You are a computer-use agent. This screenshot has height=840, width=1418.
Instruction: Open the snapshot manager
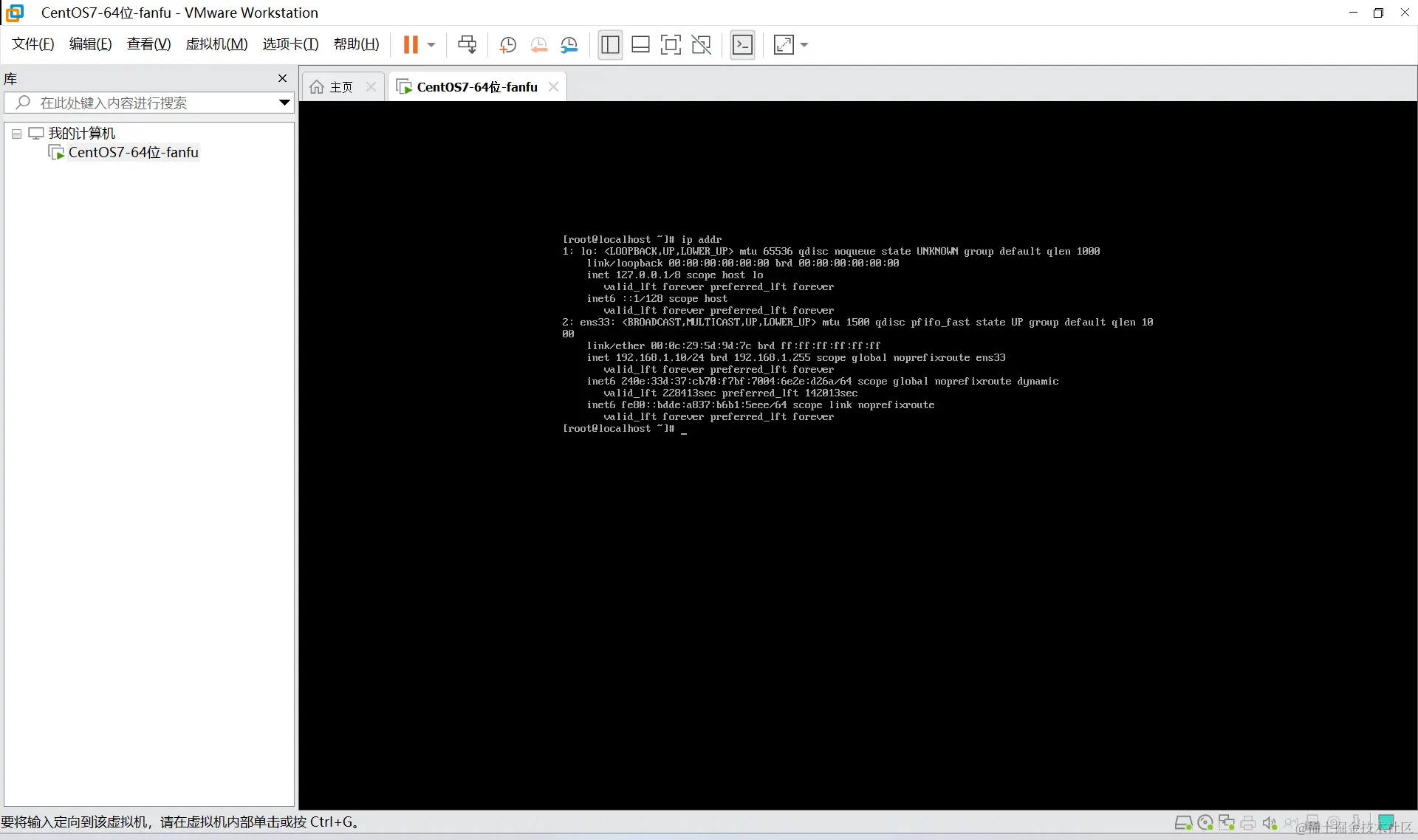pyautogui.click(x=569, y=45)
